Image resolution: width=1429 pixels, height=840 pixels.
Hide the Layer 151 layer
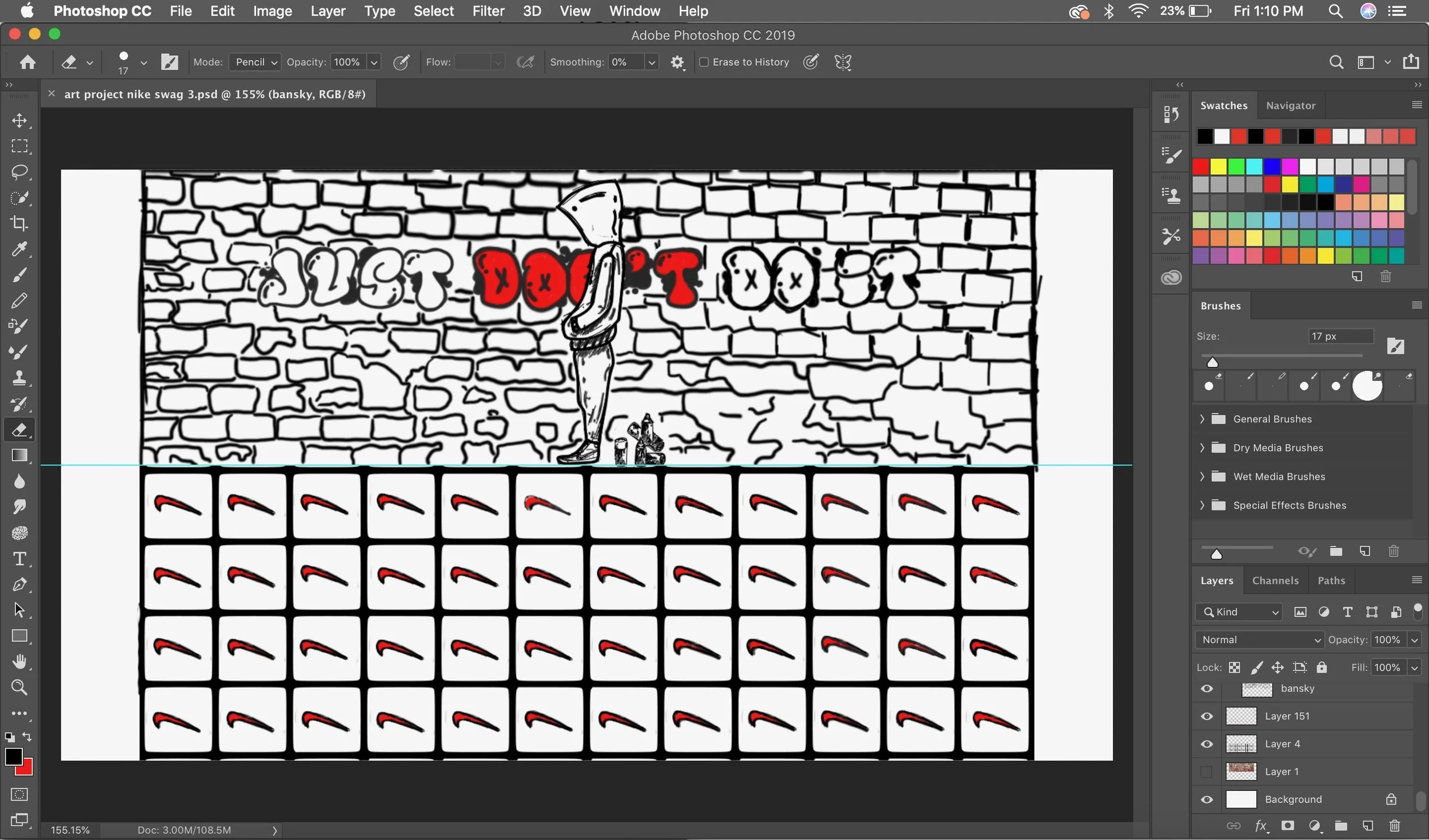coord(1207,716)
